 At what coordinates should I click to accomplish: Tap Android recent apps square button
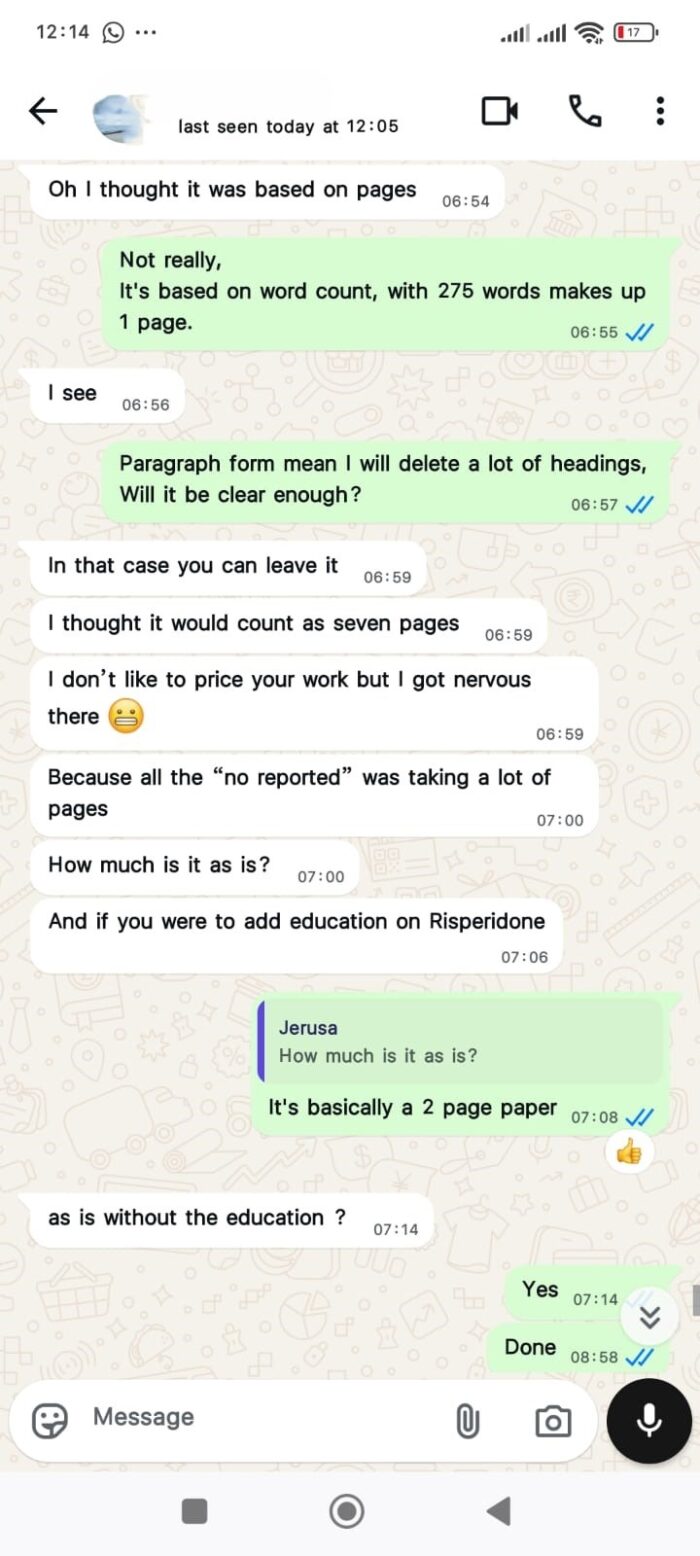(x=195, y=1510)
